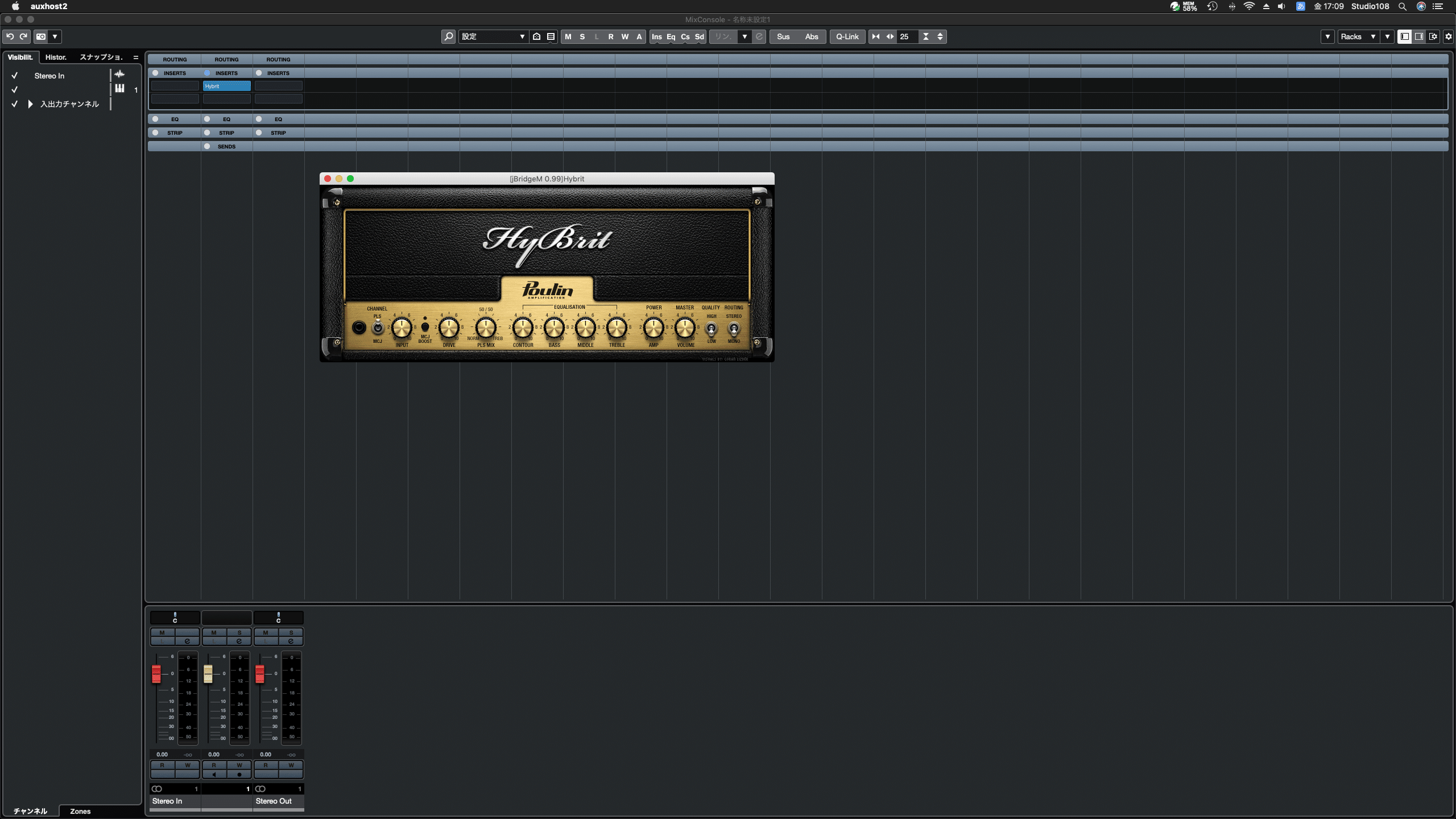Expand the 入出力チャンネル tree item
Image resolution: width=1456 pixels, height=819 pixels.
point(30,104)
